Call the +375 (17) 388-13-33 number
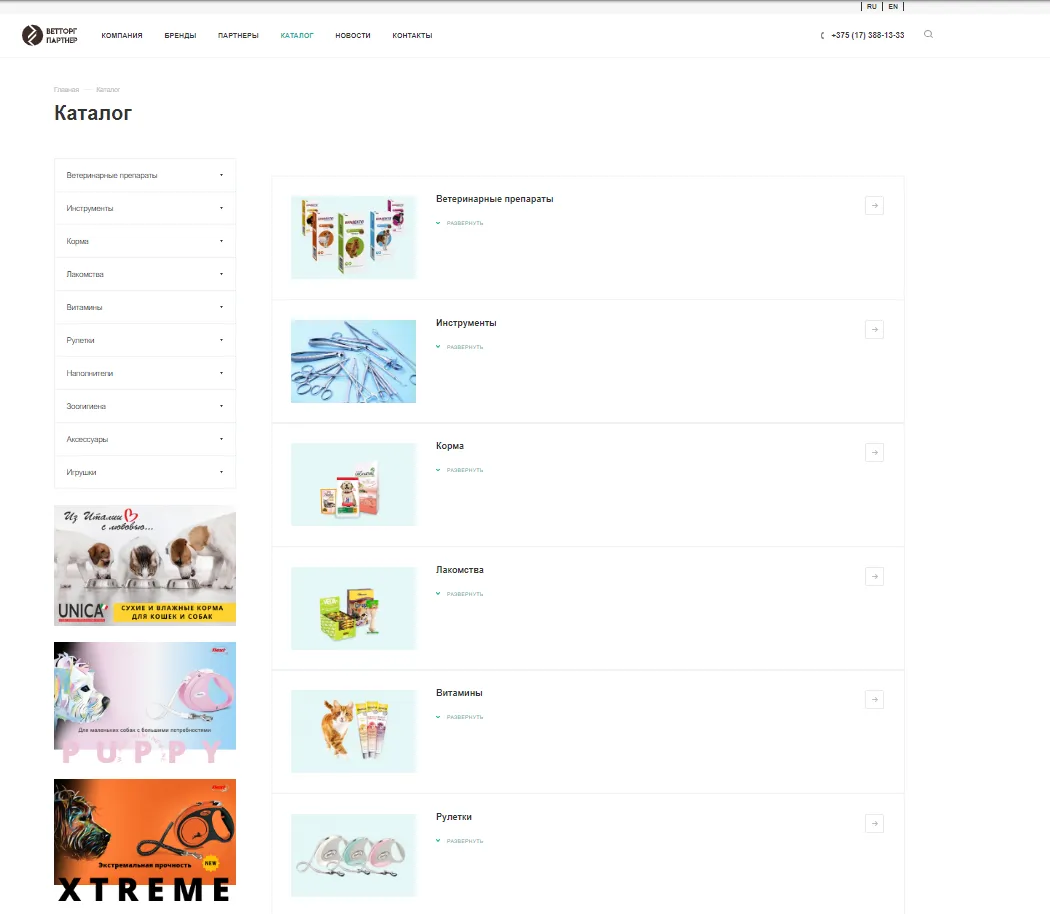 [x=867, y=36]
